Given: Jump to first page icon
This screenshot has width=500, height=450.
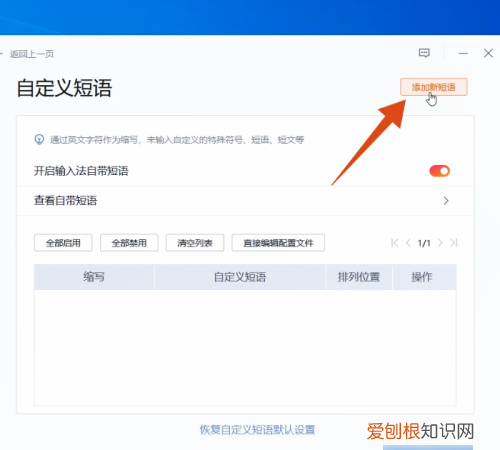Looking at the screenshot, I should click(395, 243).
